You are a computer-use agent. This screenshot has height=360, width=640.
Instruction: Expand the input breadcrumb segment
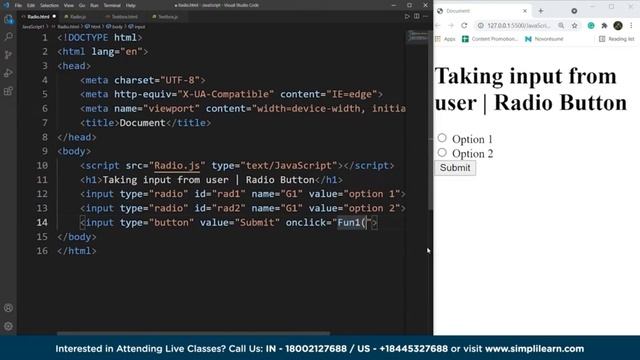pyautogui.click(x=137, y=27)
